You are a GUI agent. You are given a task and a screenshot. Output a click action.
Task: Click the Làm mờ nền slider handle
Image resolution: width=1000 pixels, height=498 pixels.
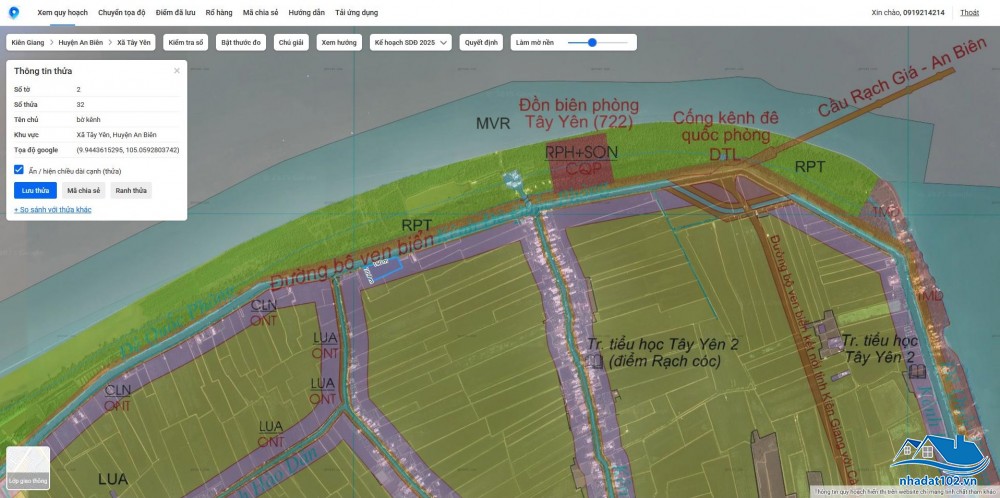tap(592, 43)
